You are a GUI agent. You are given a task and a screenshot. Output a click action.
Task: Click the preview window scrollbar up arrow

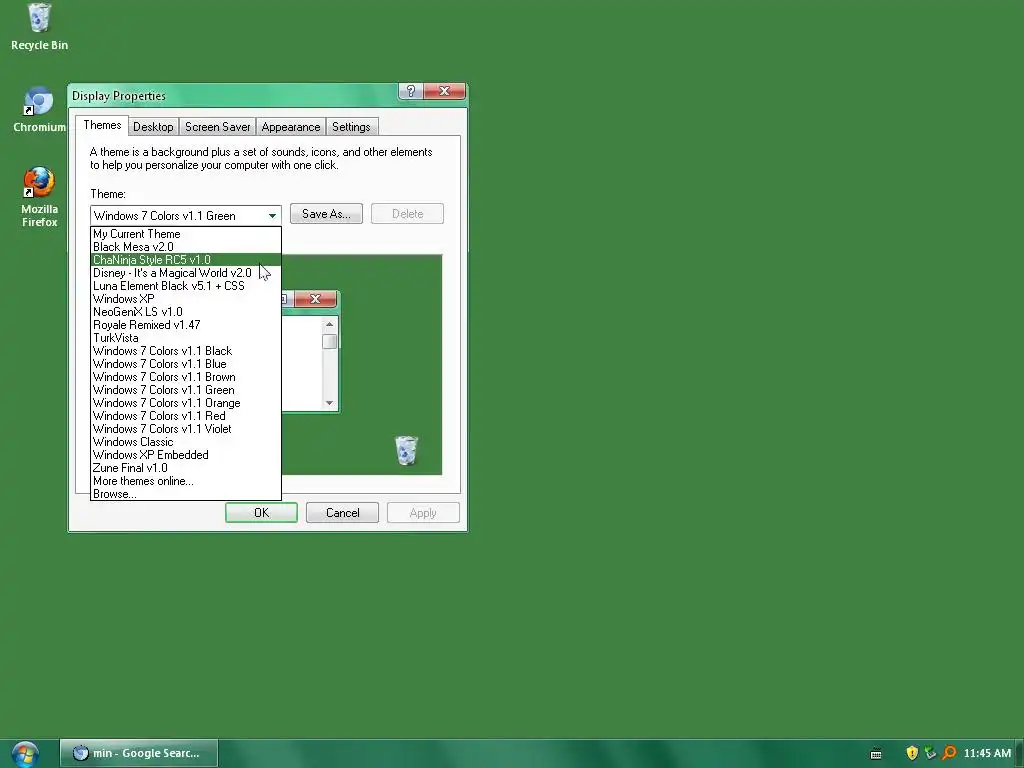[x=330, y=325]
